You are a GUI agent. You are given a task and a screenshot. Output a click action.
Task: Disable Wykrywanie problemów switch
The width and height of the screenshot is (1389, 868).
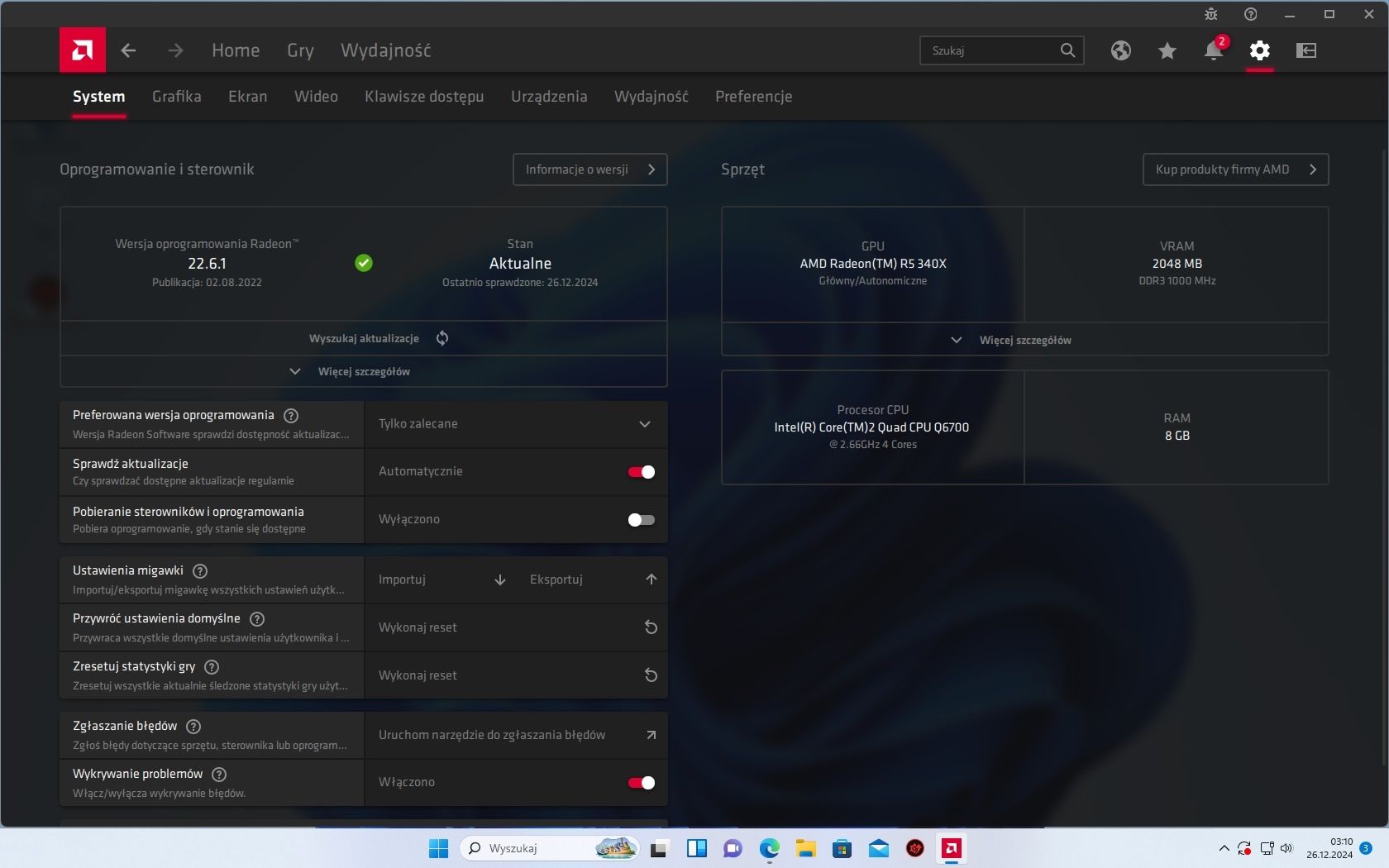(641, 783)
